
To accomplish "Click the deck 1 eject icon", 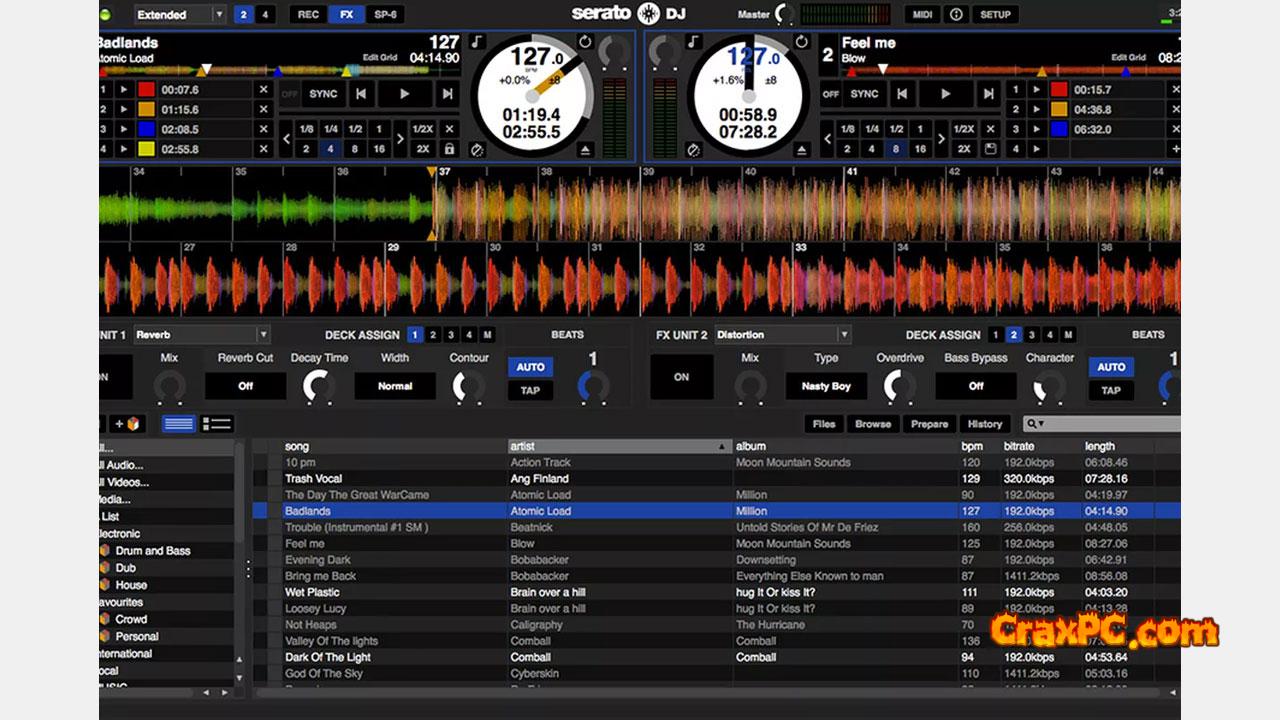I will click(586, 150).
